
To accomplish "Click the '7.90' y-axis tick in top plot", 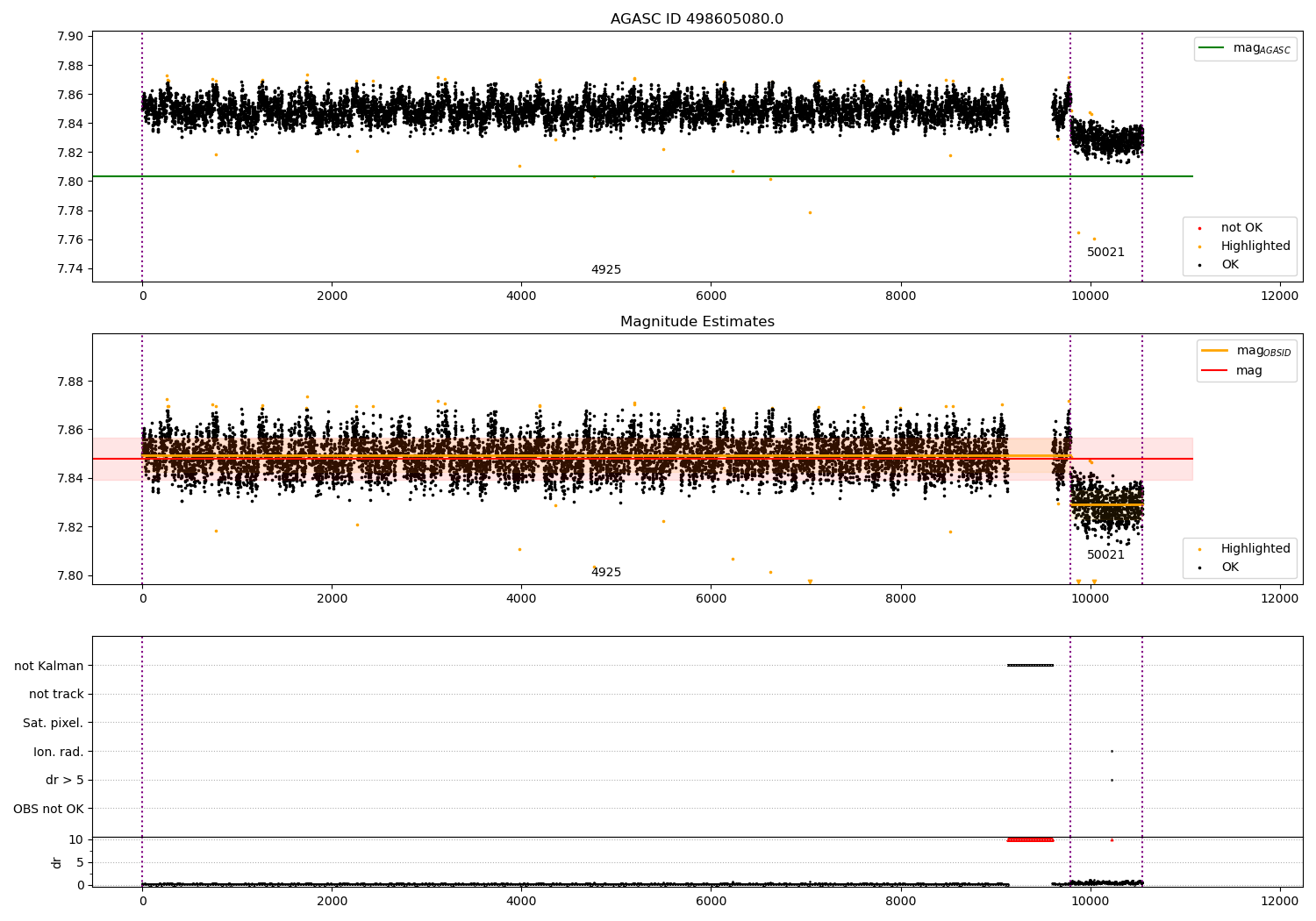I will [x=69, y=37].
